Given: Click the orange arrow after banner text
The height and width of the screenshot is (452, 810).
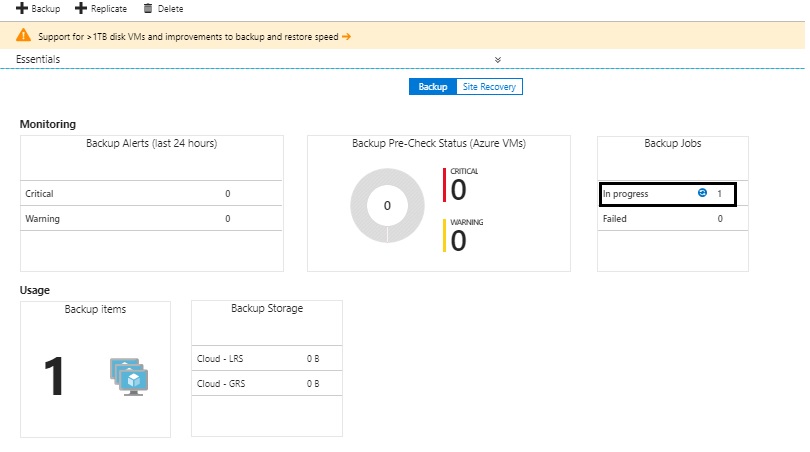Looking at the screenshot, I should [x=346, y=37].
